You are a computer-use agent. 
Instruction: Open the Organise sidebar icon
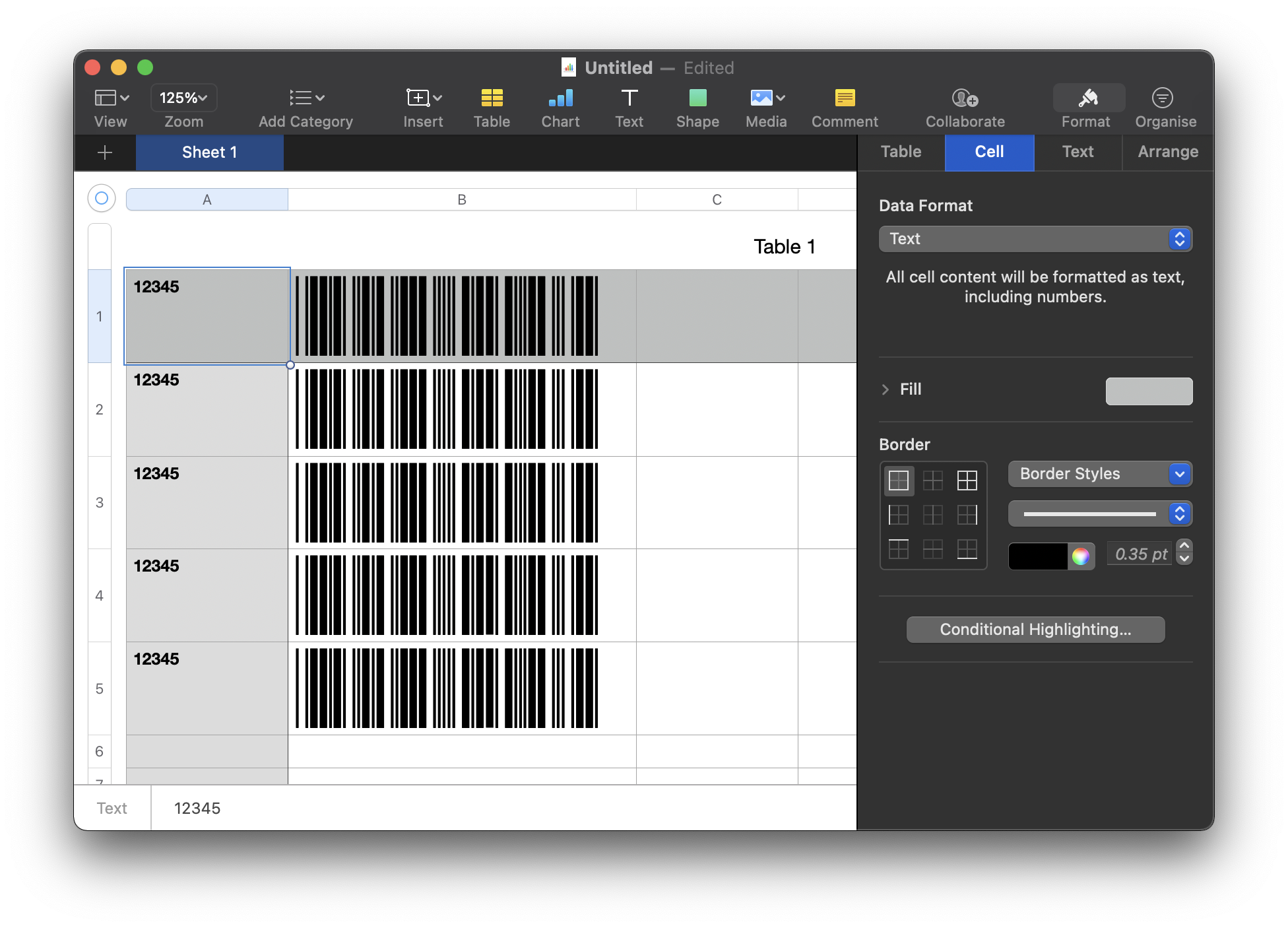pyautogui.click(x=1162, y=98)
